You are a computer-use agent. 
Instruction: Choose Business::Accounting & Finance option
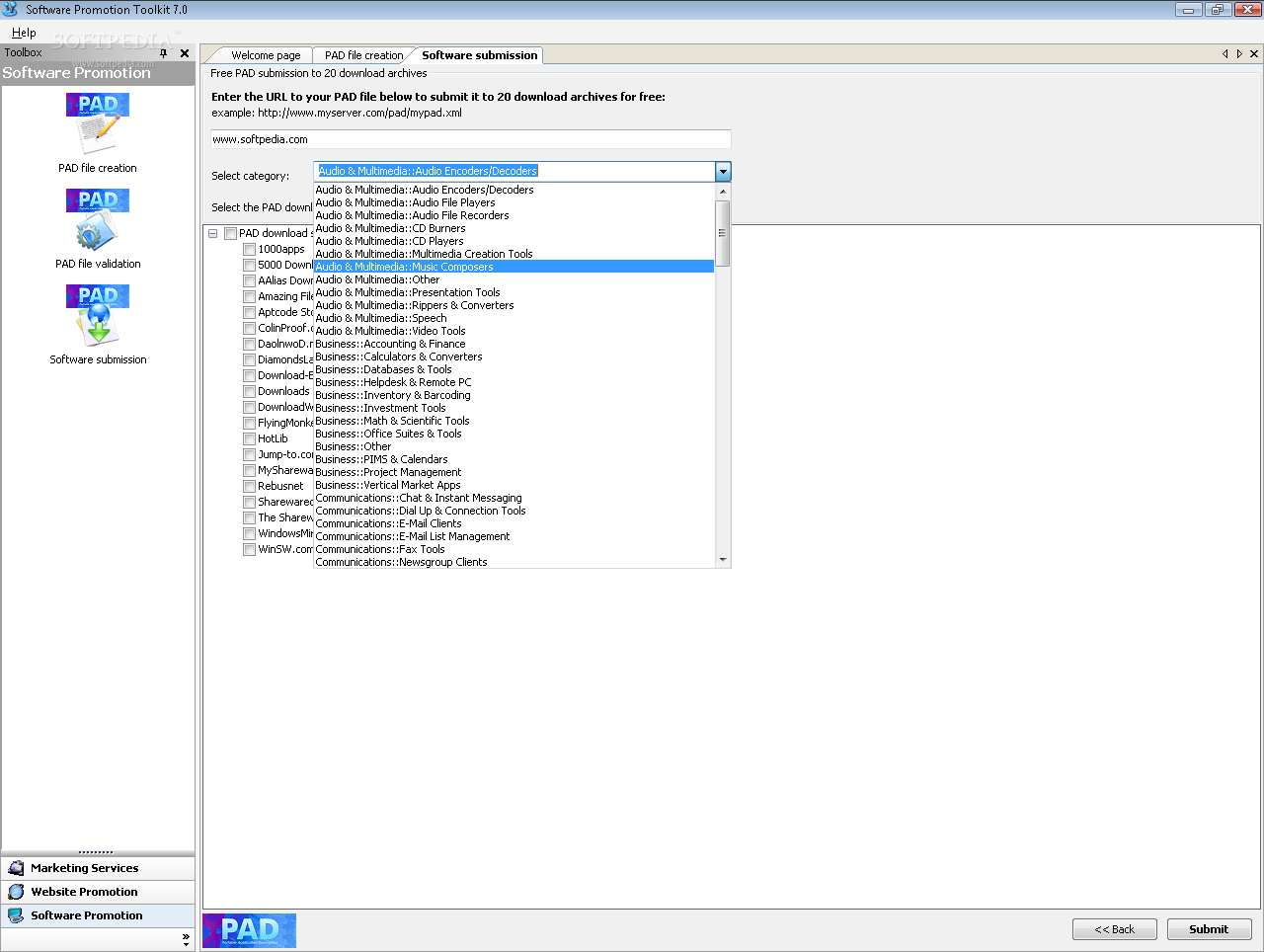tap(513, 344)
